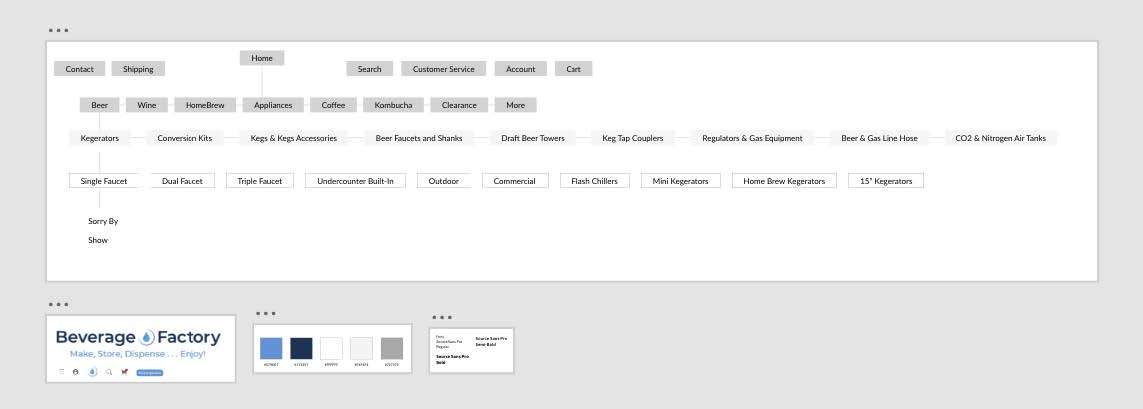Select Regulators & Gas Equipment node

coord(752,138)
